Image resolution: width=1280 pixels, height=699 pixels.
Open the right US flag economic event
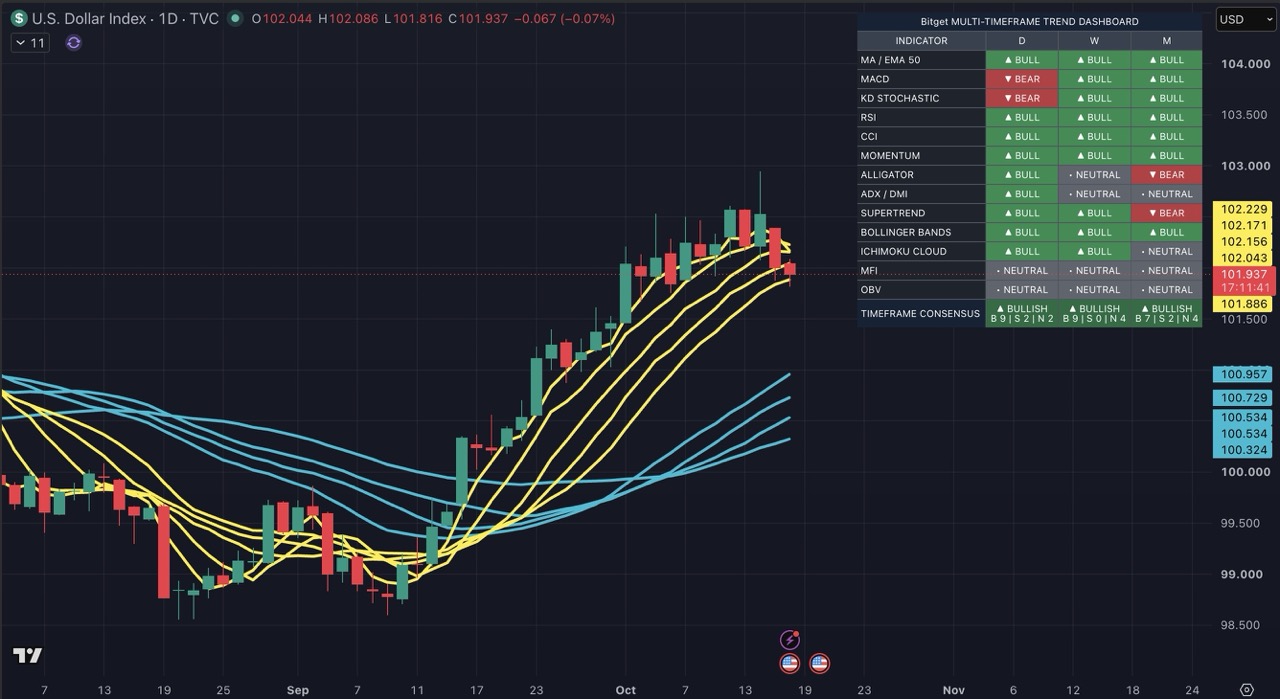pyautogui.click(x=819, y=662)
